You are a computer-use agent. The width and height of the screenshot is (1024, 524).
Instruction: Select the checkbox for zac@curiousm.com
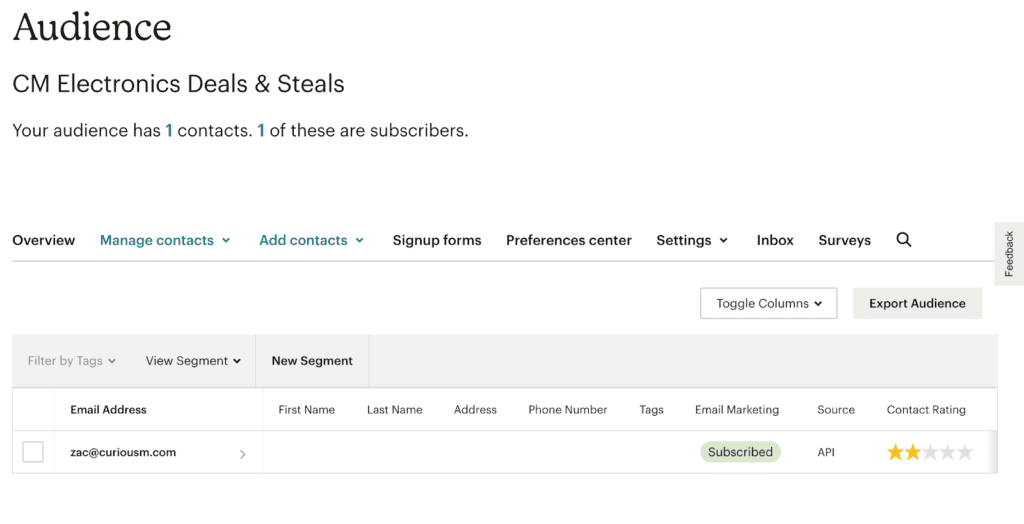(x=33, y=452)
